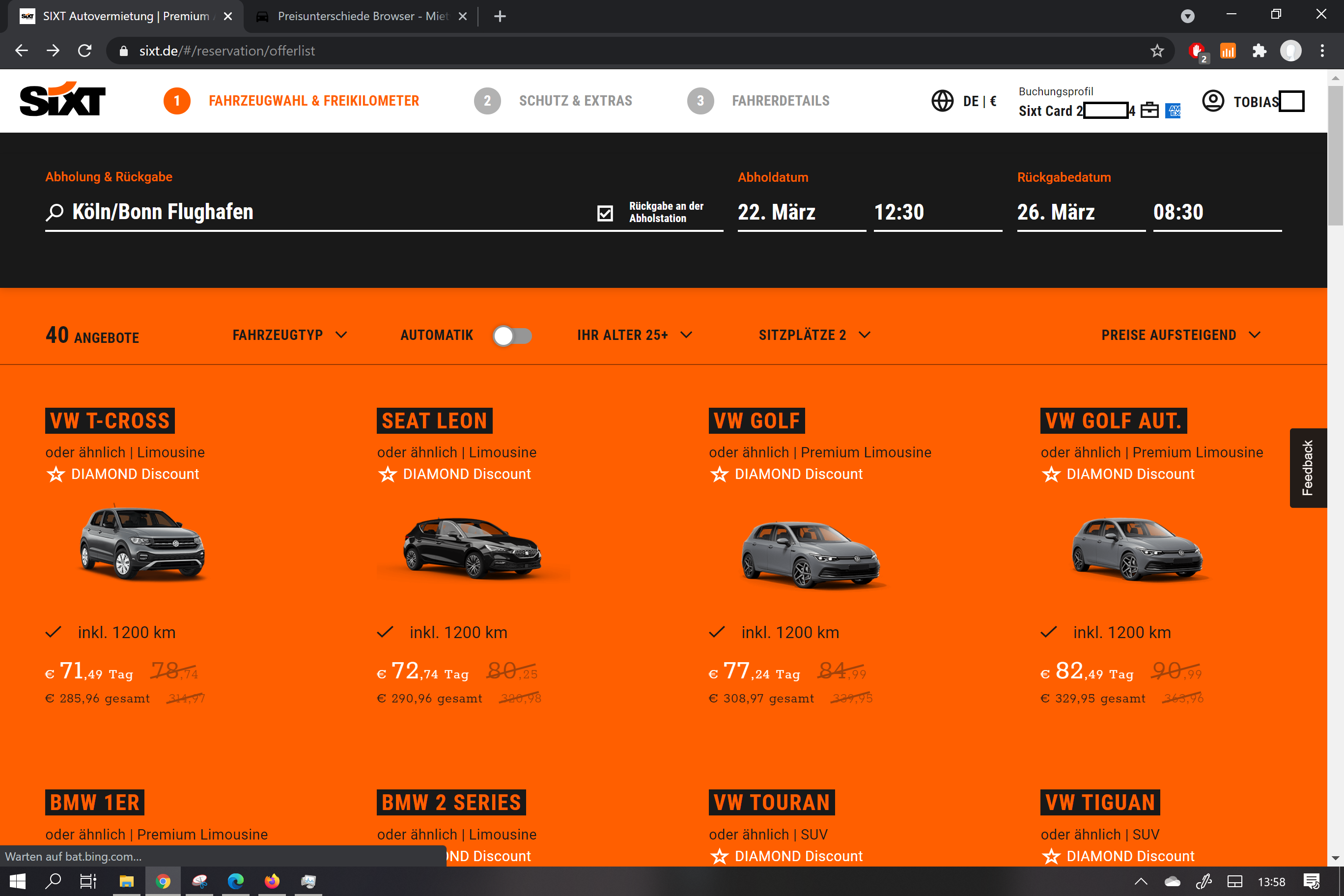Click the pickup date 22. März
1344x896 pixels.
pos(801,213)
